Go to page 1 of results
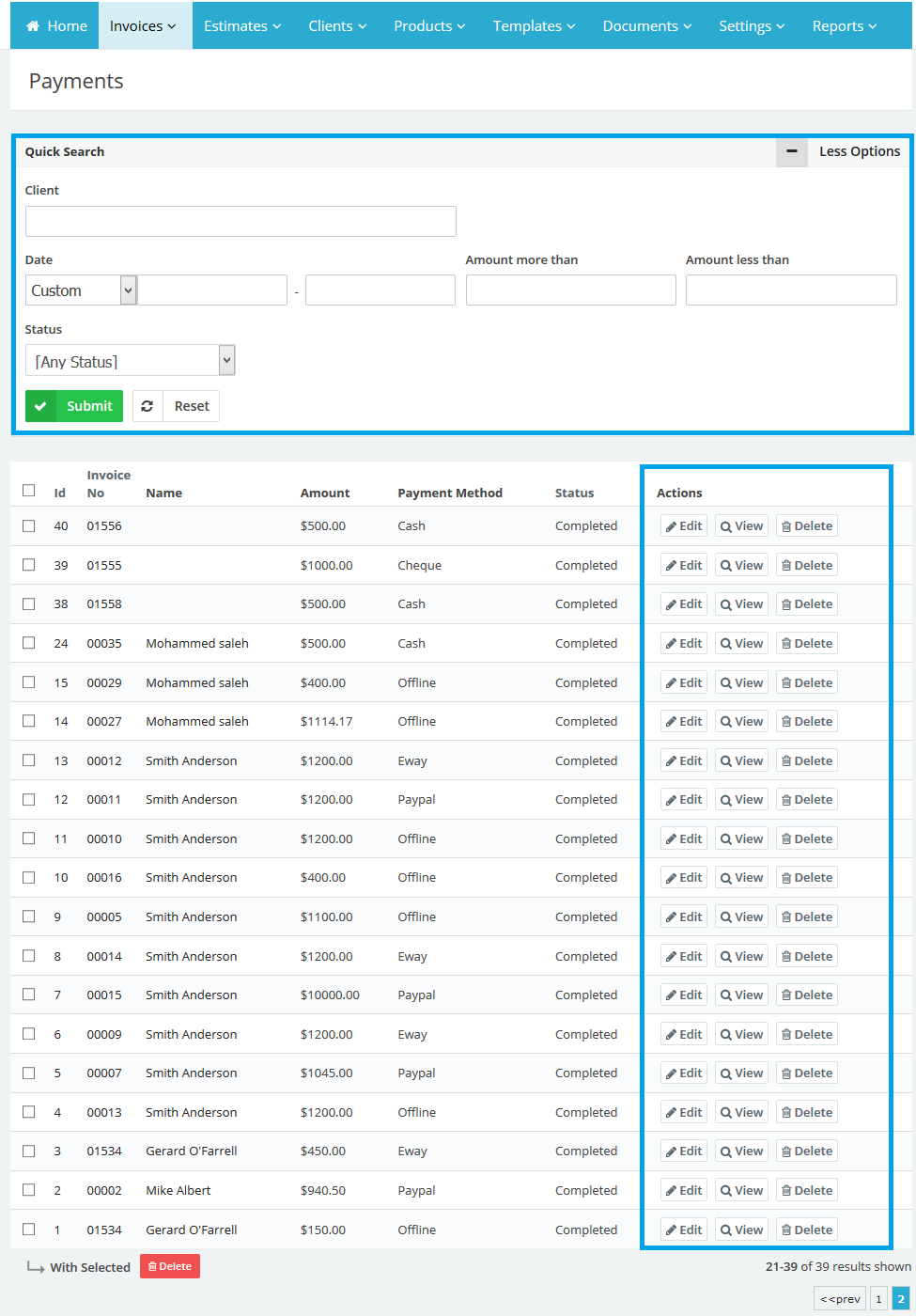The height and width of the screenshot is (1316, 916). [878, 1299]
